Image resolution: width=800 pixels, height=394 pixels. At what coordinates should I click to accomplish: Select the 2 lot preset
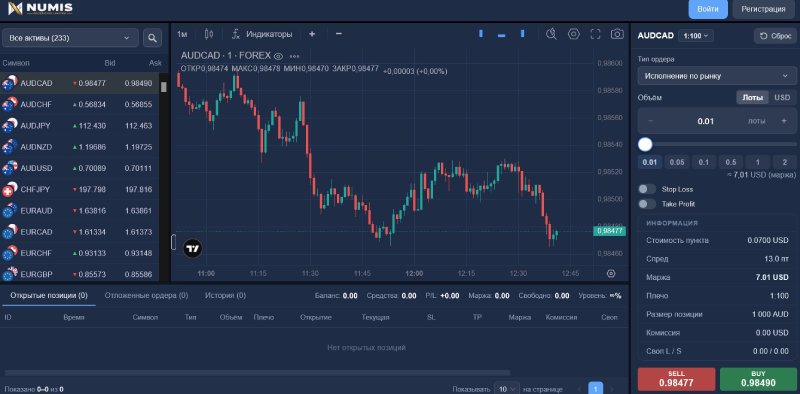784,162
